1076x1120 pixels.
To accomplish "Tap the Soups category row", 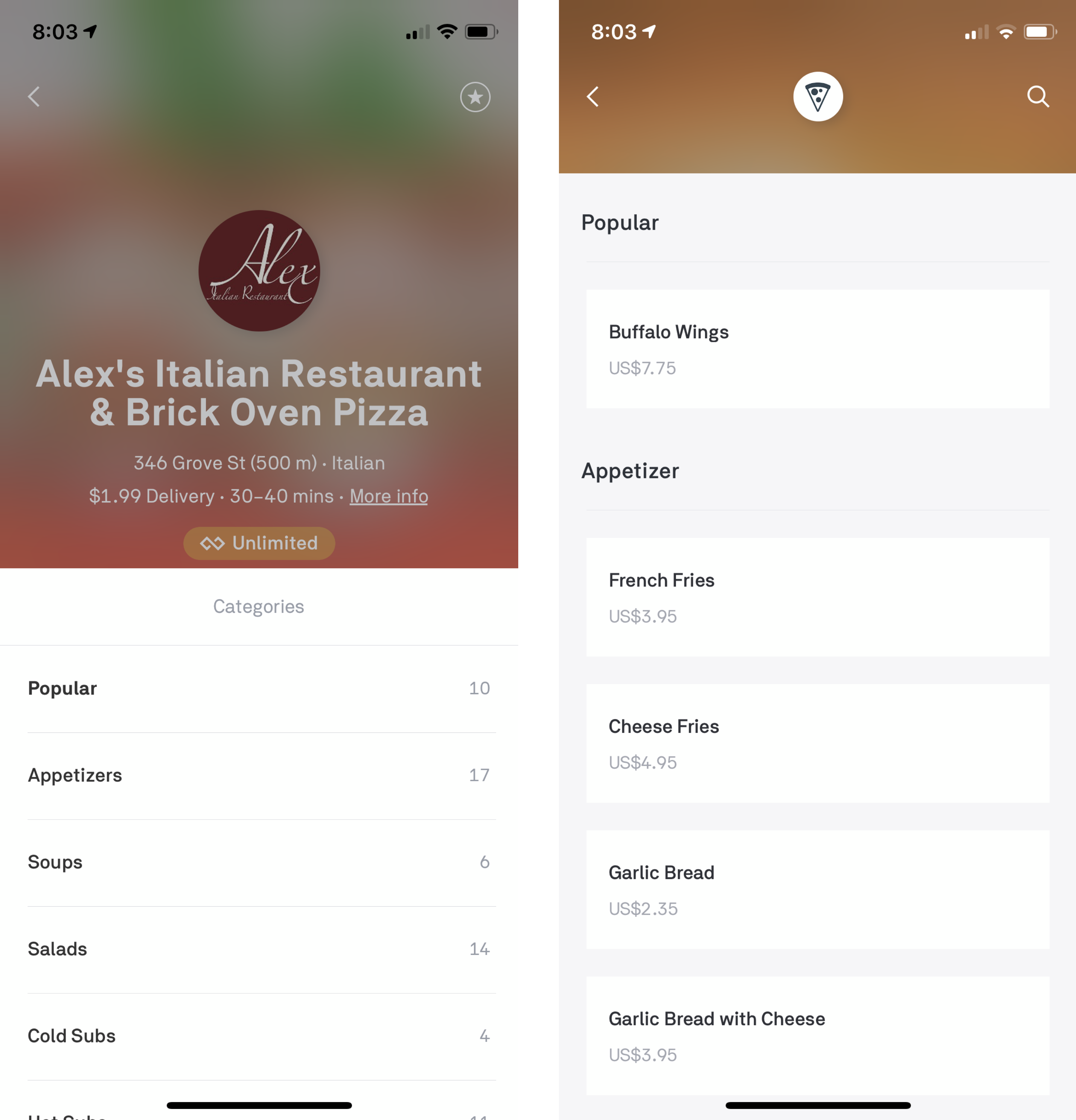I will [258, 862].
